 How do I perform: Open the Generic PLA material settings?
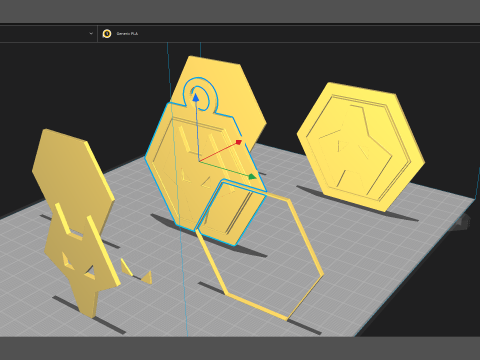pyautogui.click(x=127, y=34)
